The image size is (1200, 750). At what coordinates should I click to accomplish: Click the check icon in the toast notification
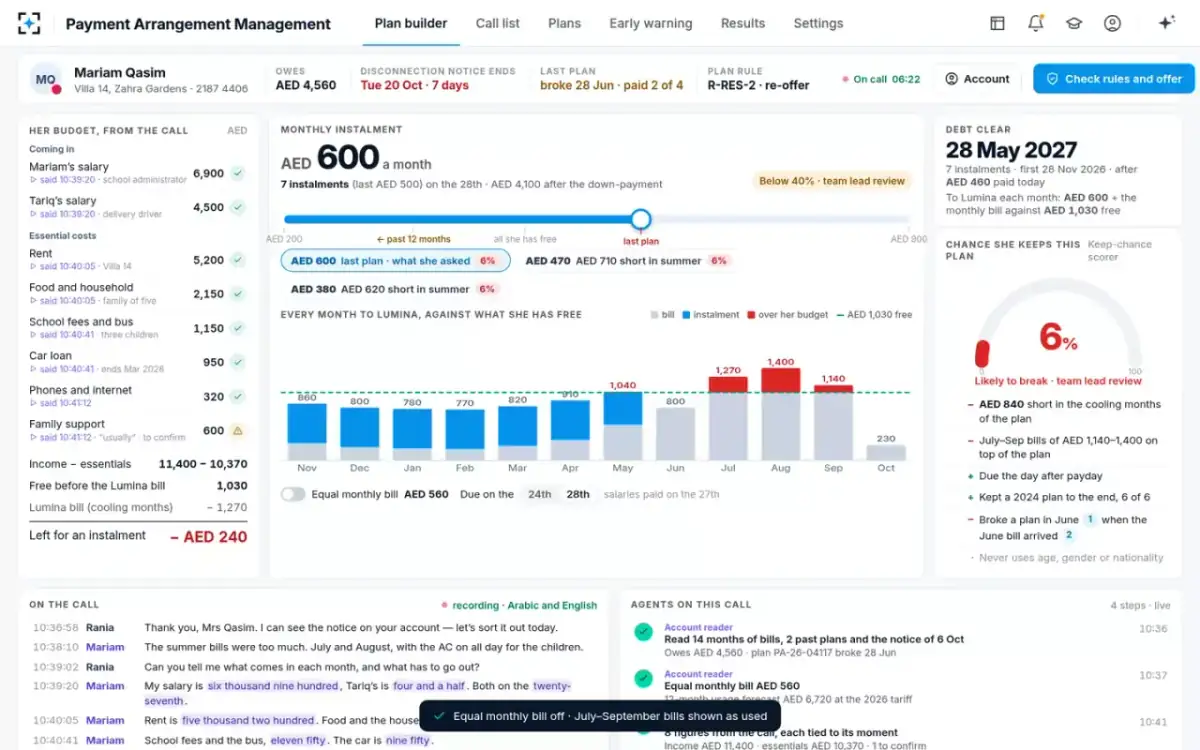point(438,716)
